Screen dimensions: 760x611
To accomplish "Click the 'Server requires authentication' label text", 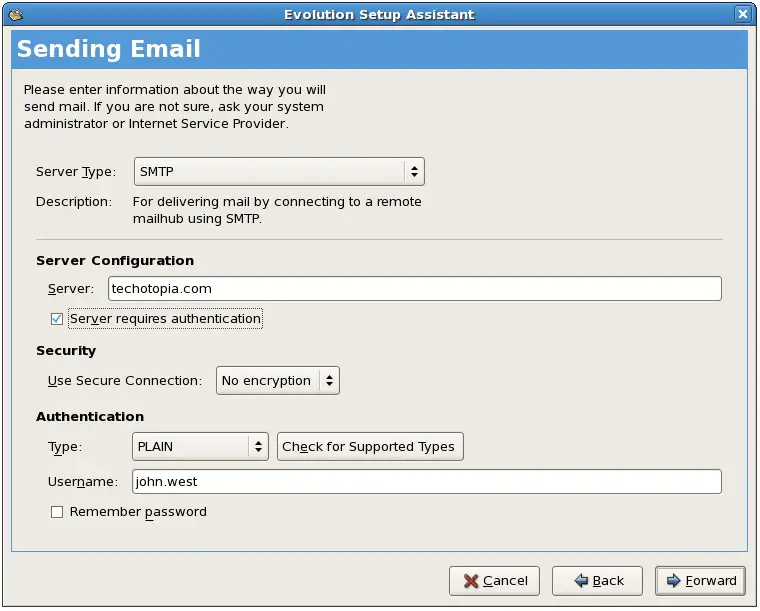I will (165, 319).
